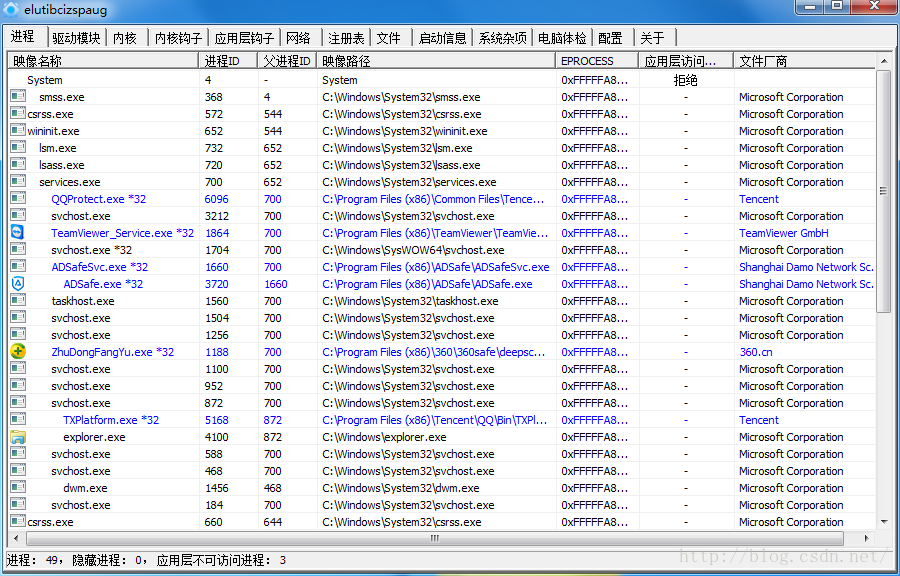Viewport: 900px width, 576px height.
Task: Click the 360.cn vendor cell
Action: (755, 352)
